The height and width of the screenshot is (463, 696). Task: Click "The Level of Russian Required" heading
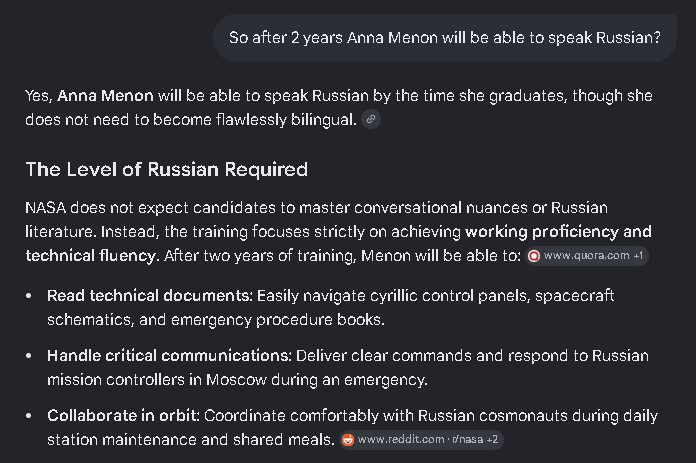pos(166,170)
